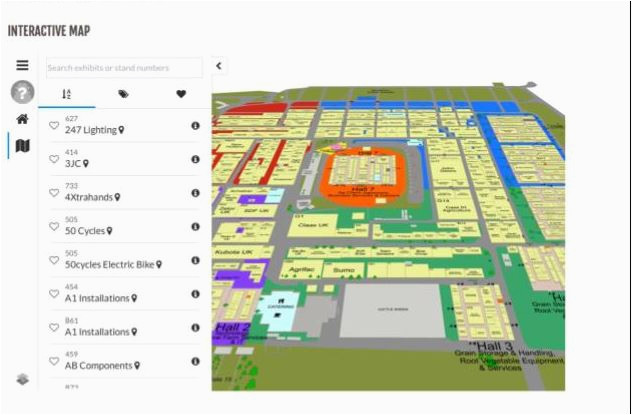
Task: Switch to the tags category tab
Action: tap(123, 94)
